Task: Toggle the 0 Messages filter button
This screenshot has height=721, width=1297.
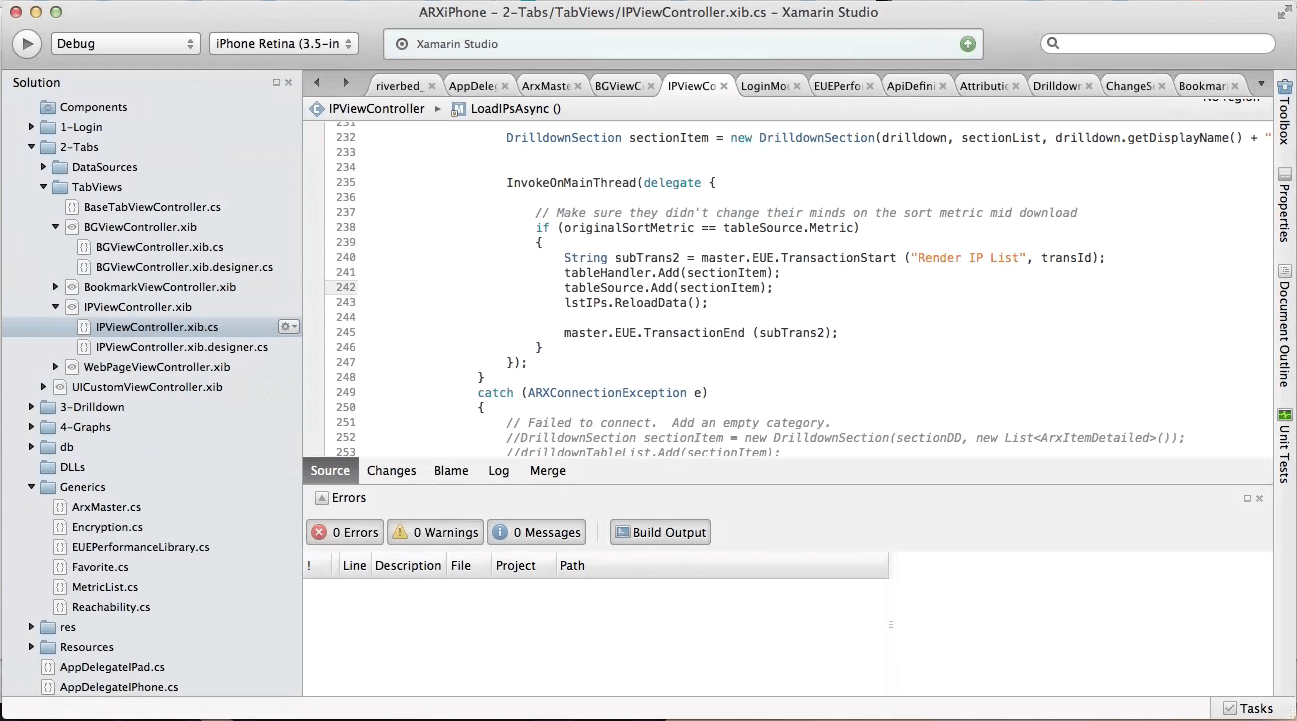Action: pos(537,532)
